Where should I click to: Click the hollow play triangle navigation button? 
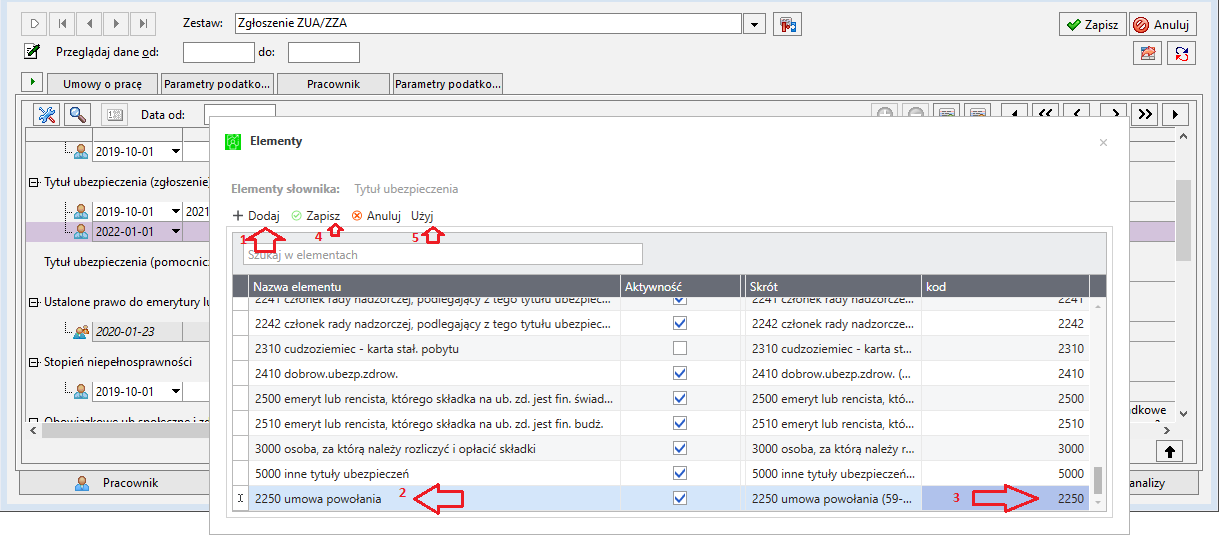point(34,23)
